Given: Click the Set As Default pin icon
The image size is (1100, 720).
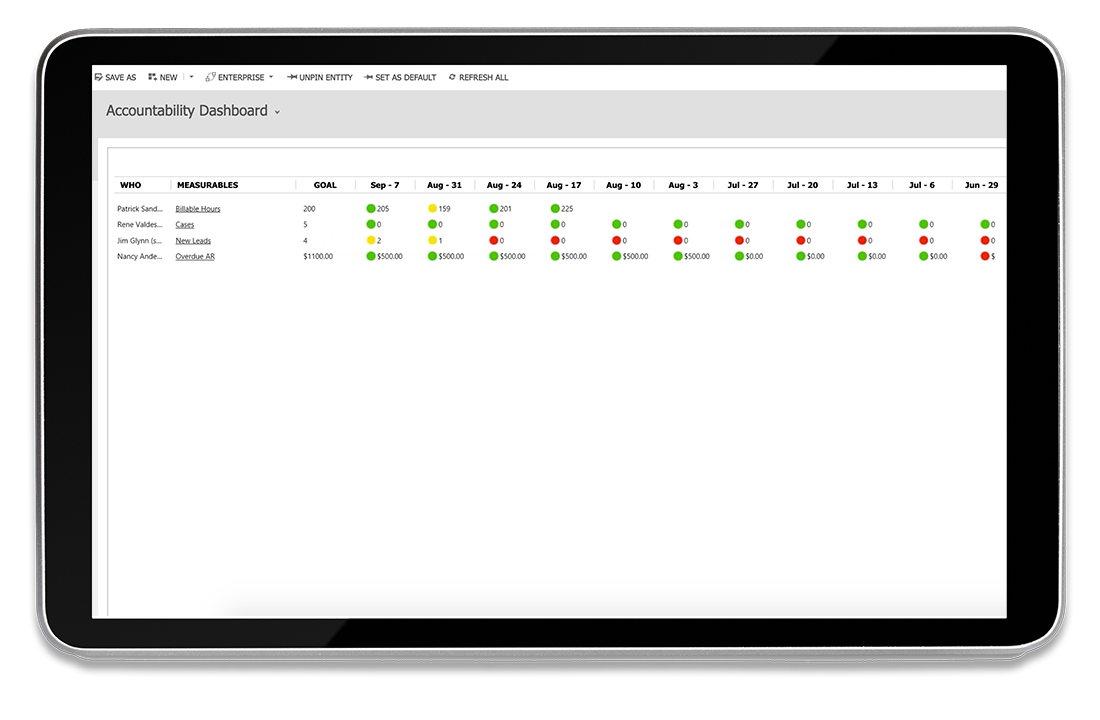Looking at the screenshot, I should (368, 77).
